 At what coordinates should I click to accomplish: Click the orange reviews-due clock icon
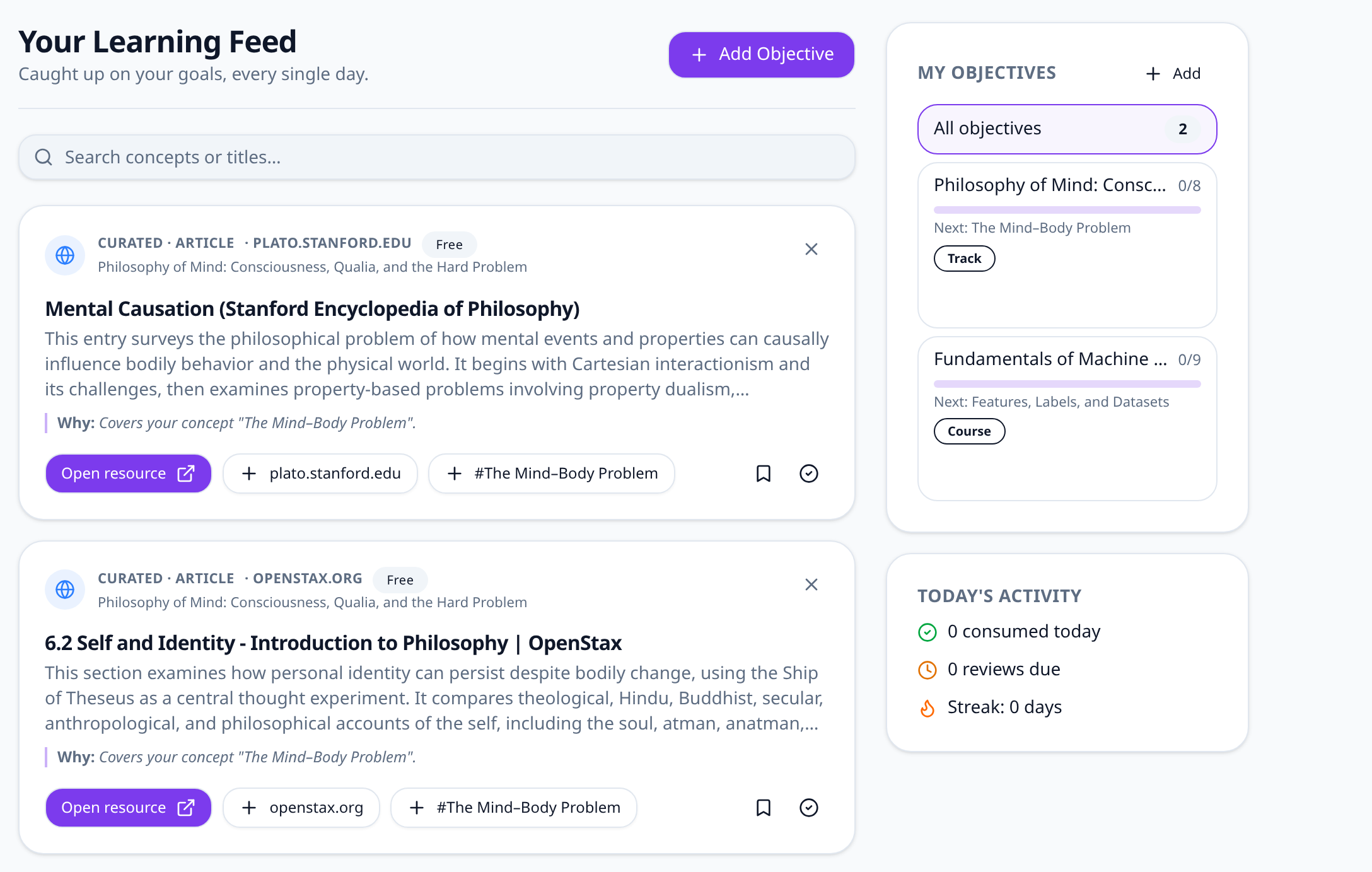point(927,670)
